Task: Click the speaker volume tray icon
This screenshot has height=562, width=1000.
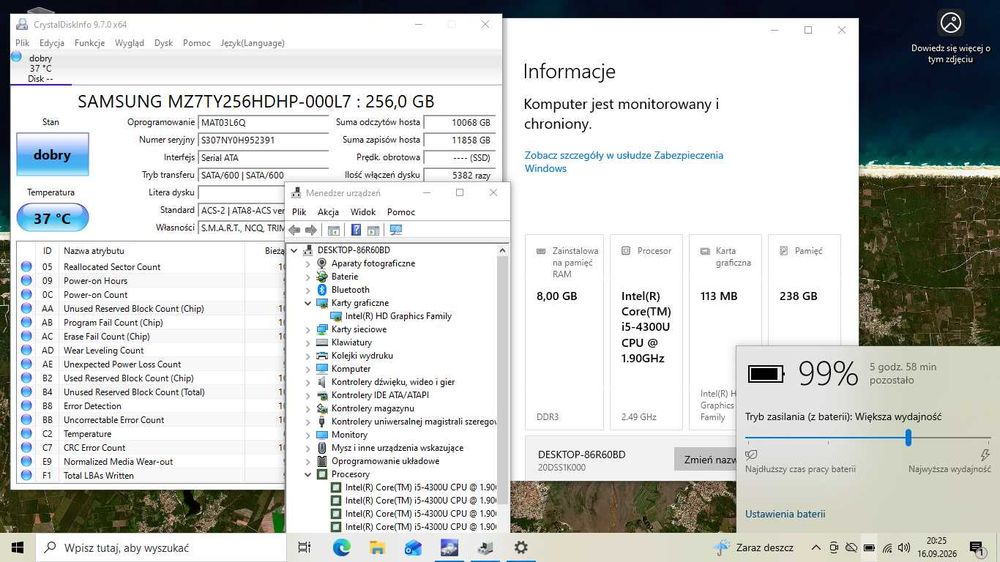Action: [904, 548]
